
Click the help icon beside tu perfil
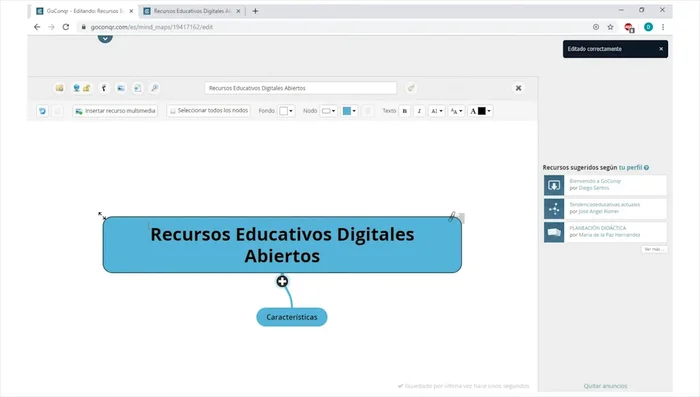pyautogui.click(x=646, y=167)
